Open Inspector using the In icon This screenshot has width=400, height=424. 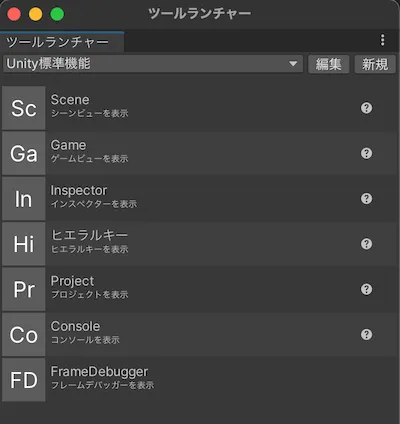tap(24, 199)
